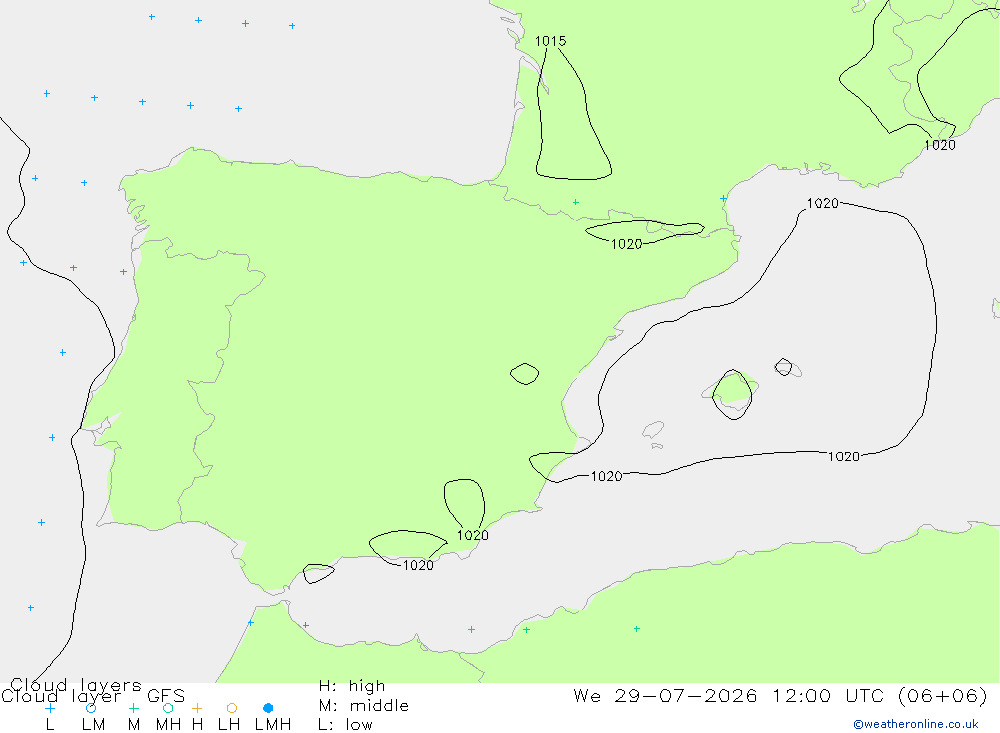
Task: Click the green plus M legend symbol
Action: [133, 708]
